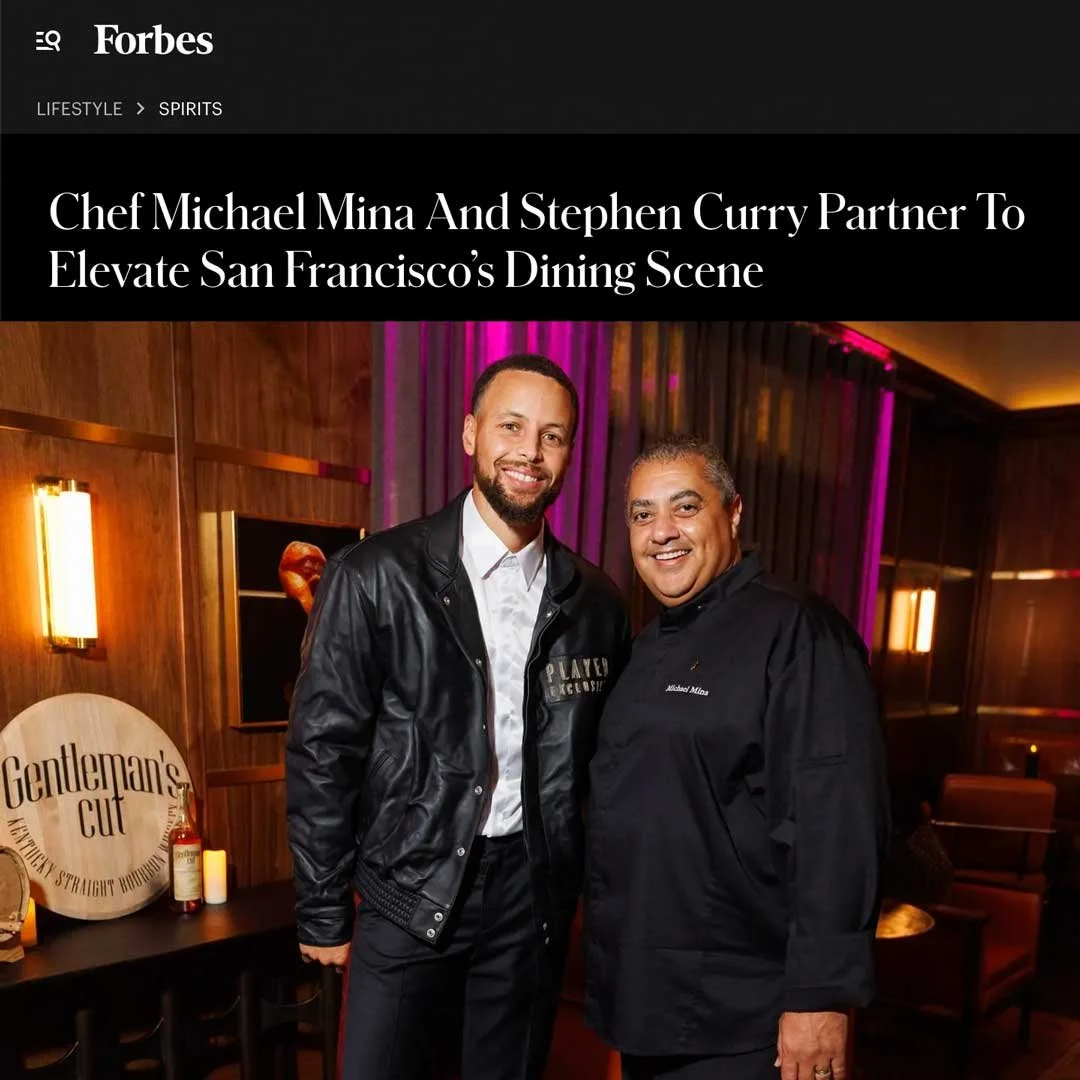Click the article headline's first line
Image resolution: width=1080 pixels, height=1080 pixels.
(537, 212)
